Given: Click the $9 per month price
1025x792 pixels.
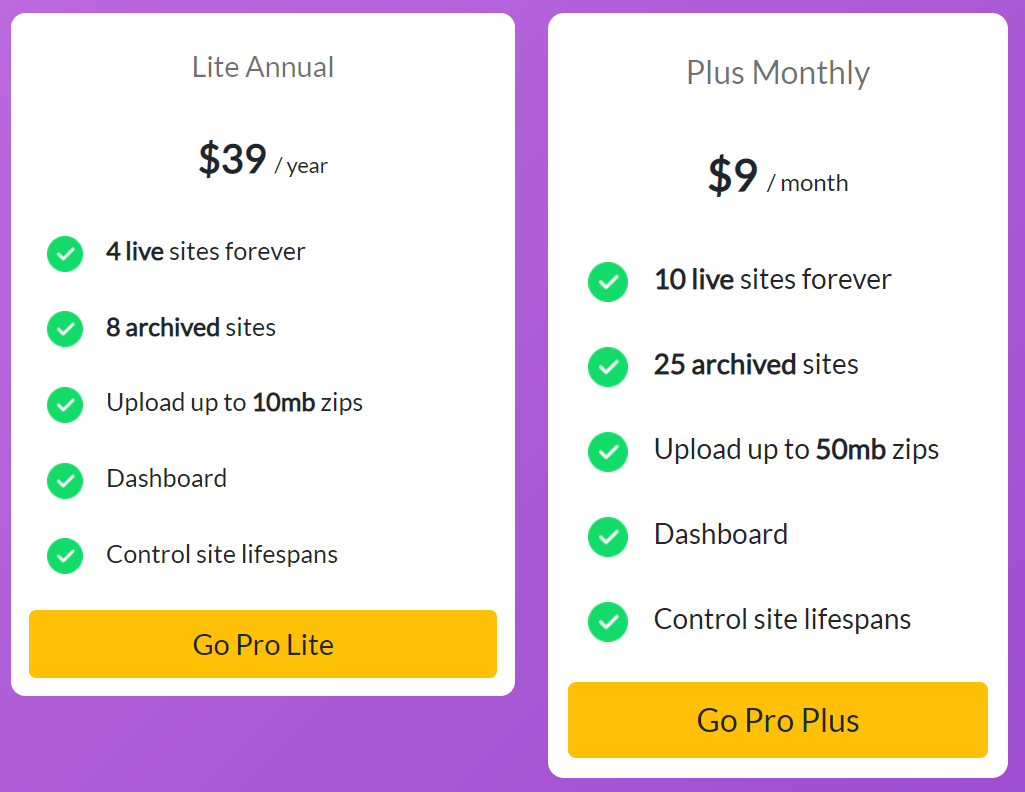Looking at the screenshot, I should tap(778, 176).
